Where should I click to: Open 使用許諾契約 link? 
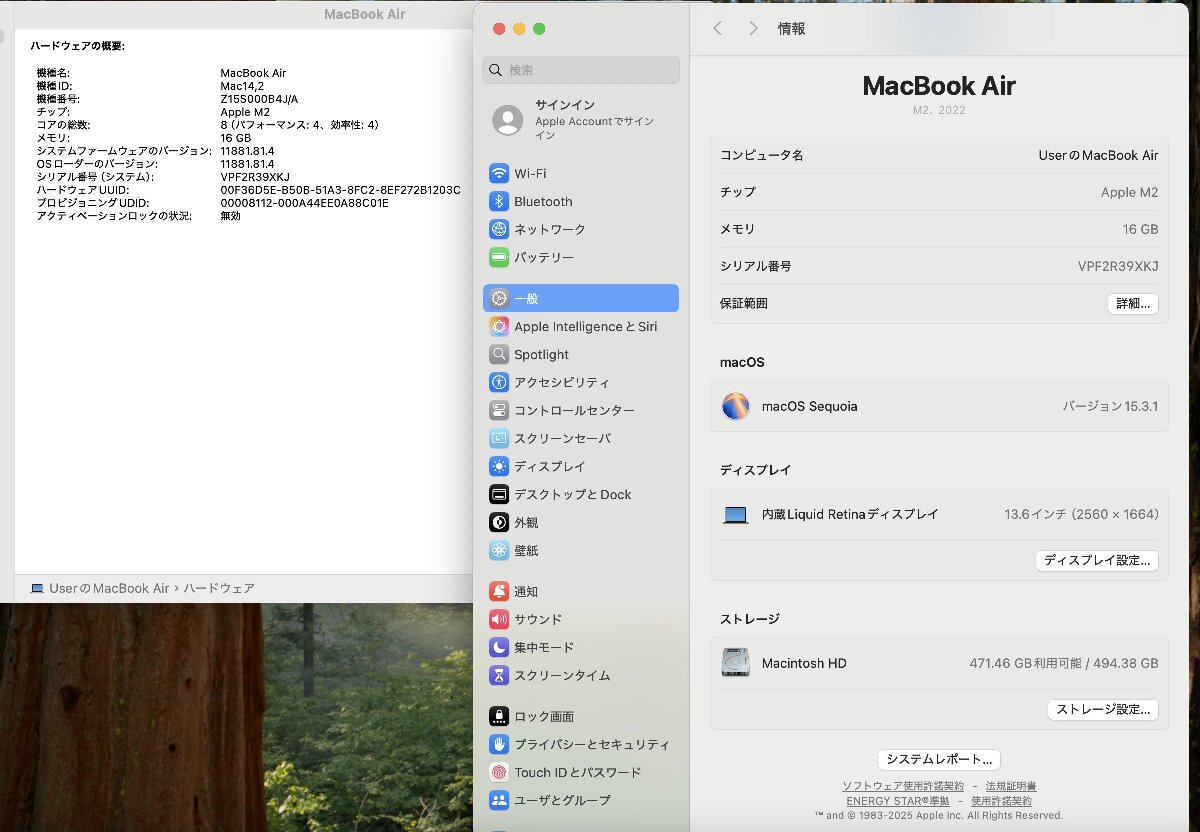pyautogui.click(x=1001, y=801)
